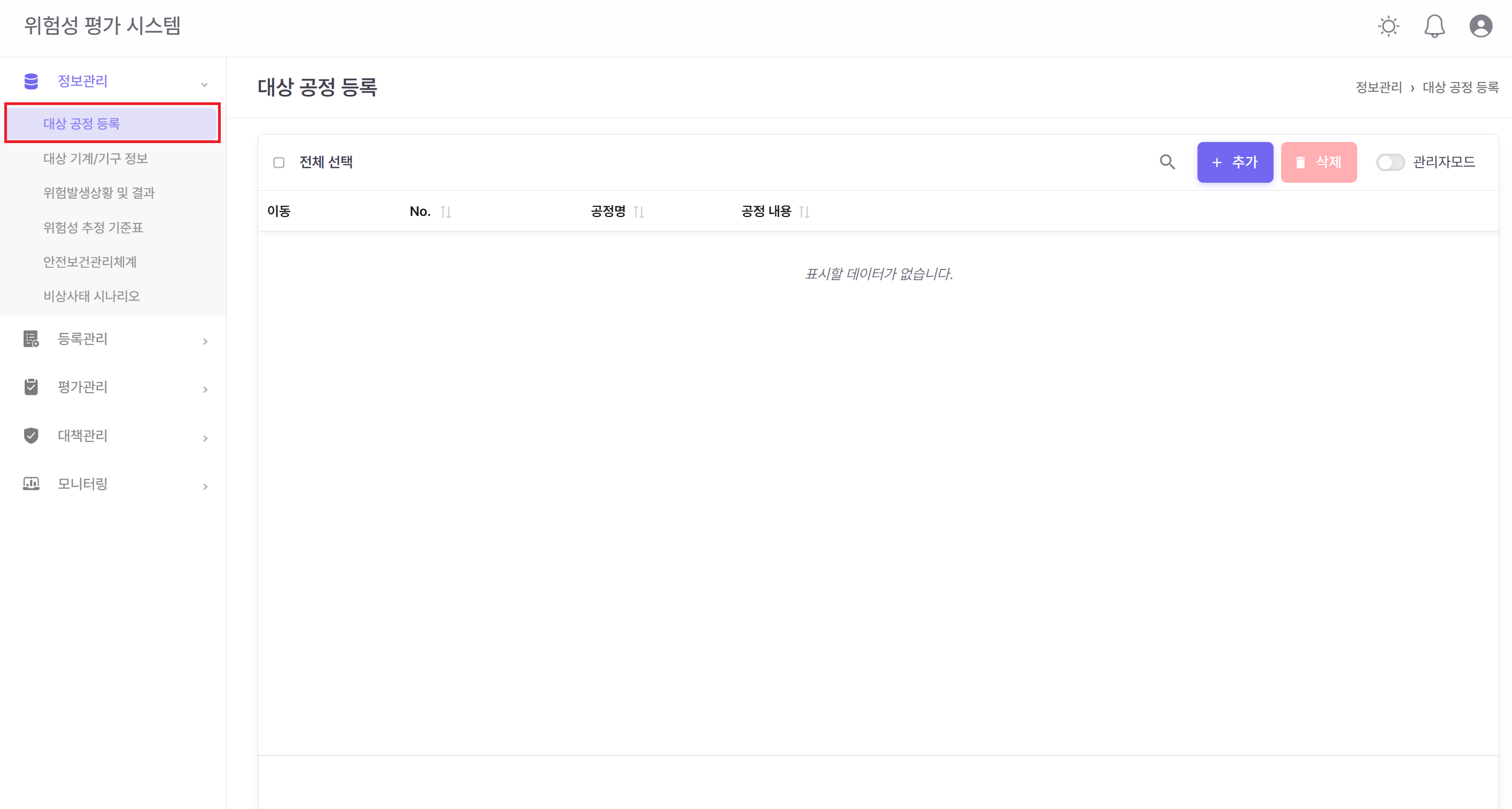Click the 삭제 delete button
1512x809 pixels.
pyautogui.click(x=1319, y=162)
